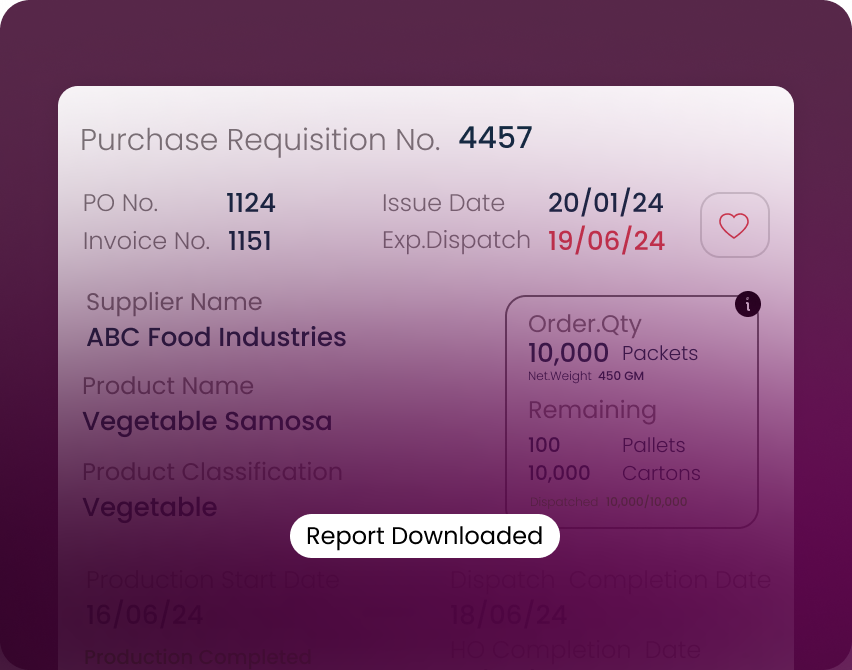The image size is (852, 670).
Task: Select purchase requisition number 4457
Action: [x=495, y=138]
